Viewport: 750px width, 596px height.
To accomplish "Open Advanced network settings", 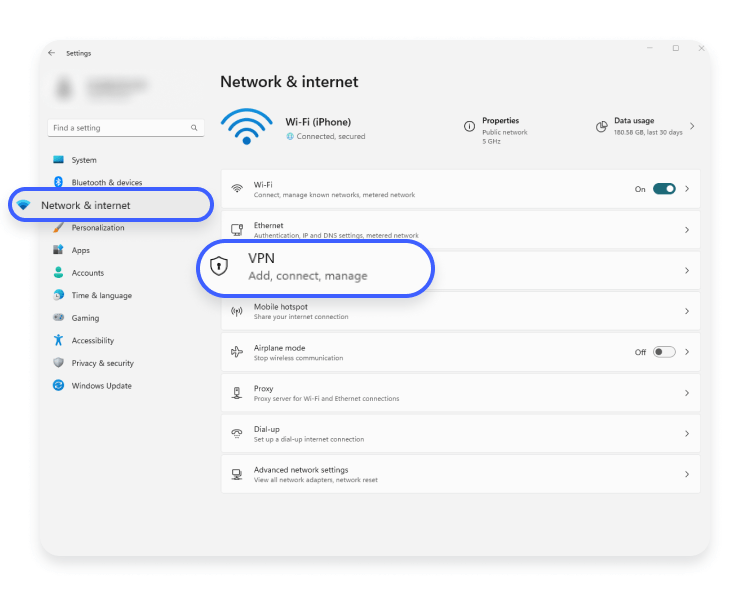I will pos(460,474).
